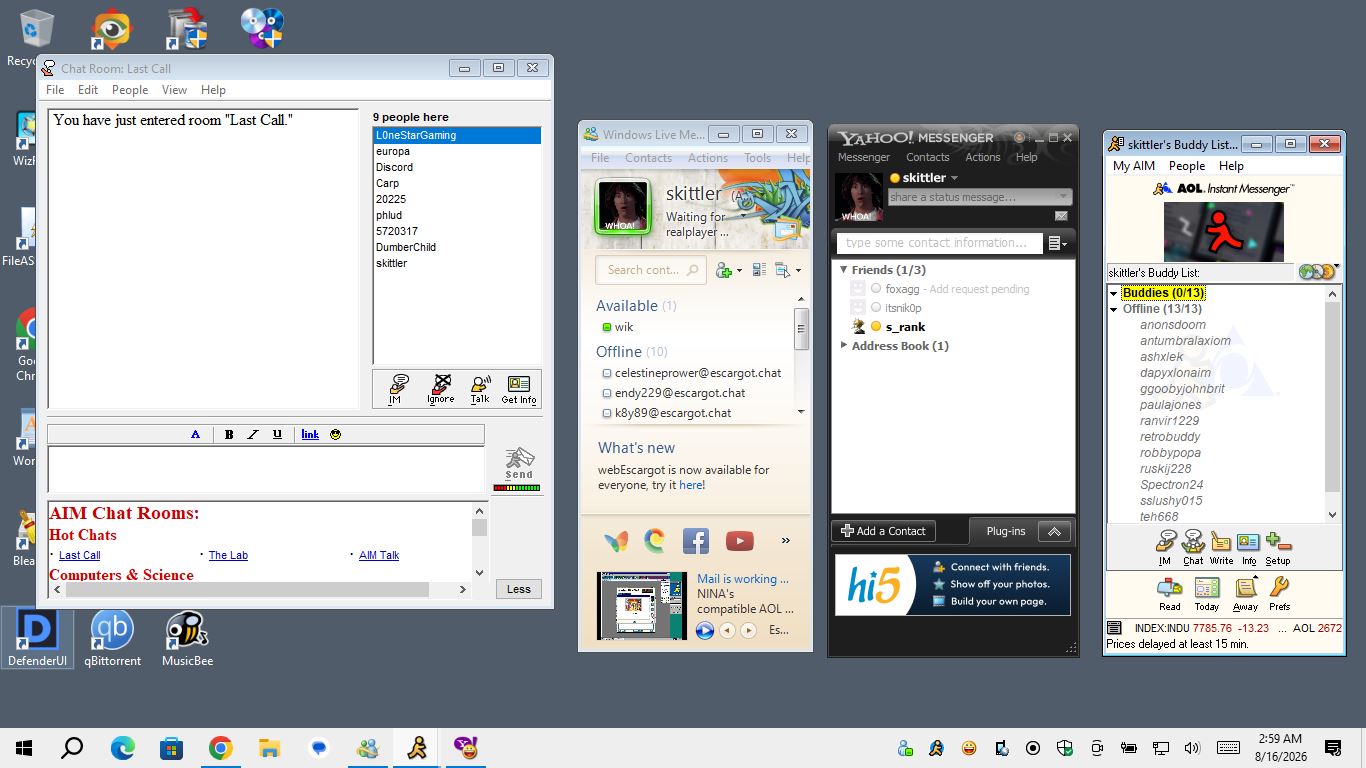Open the File menu in the Chat Room window

click(x=55, y=90)
